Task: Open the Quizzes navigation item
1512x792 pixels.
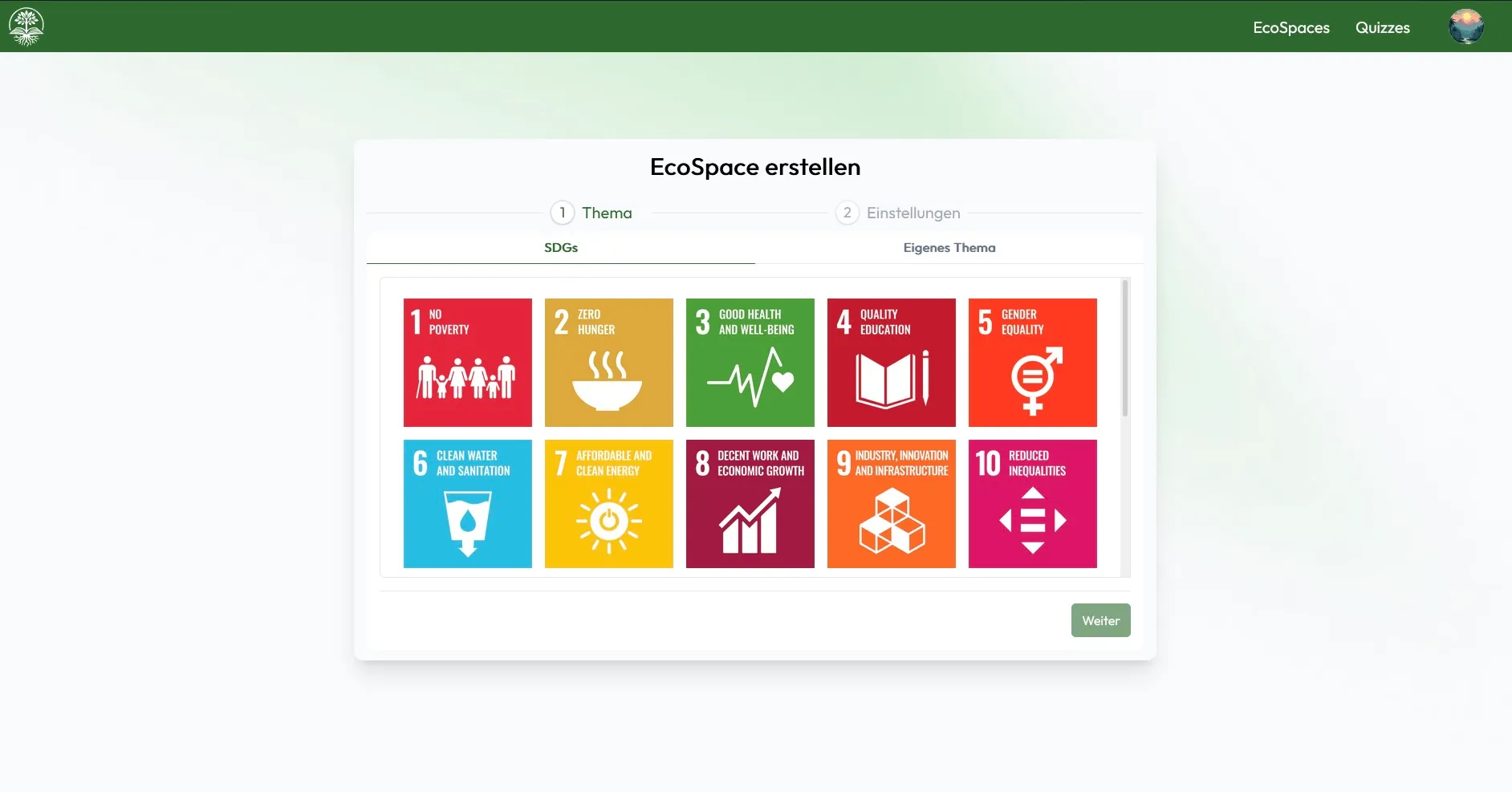Action: pyautogui.click(x=1383, y=27)
